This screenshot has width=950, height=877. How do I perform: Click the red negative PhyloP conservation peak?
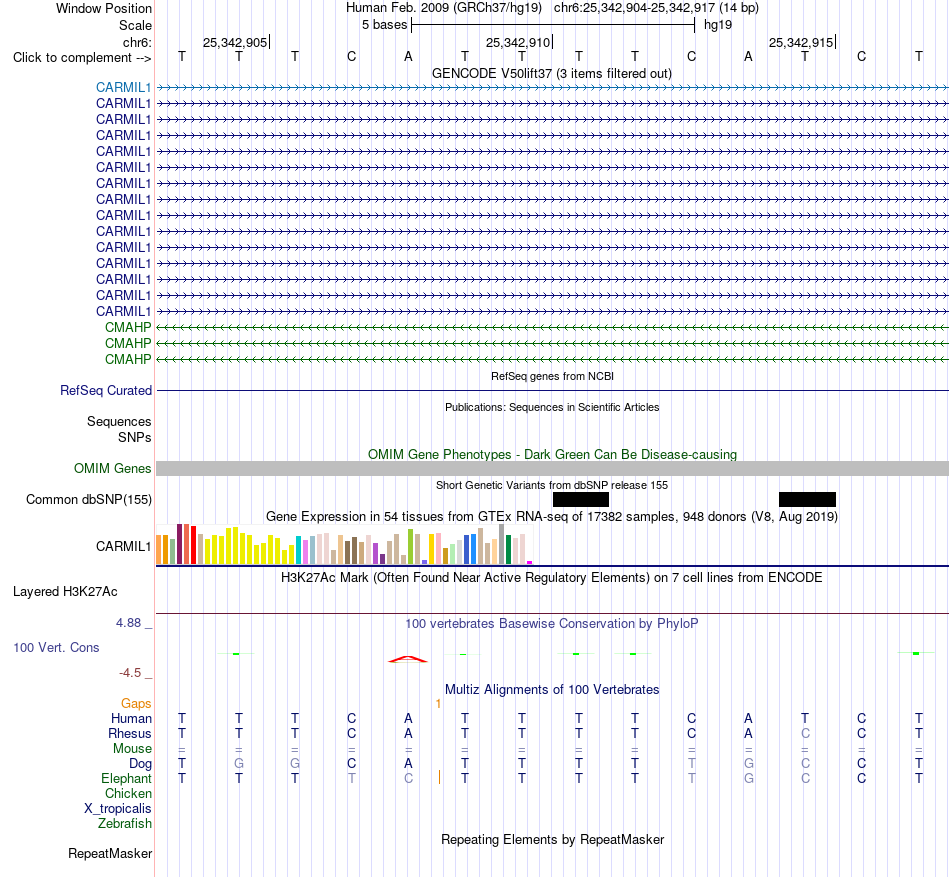coord(408,659)
